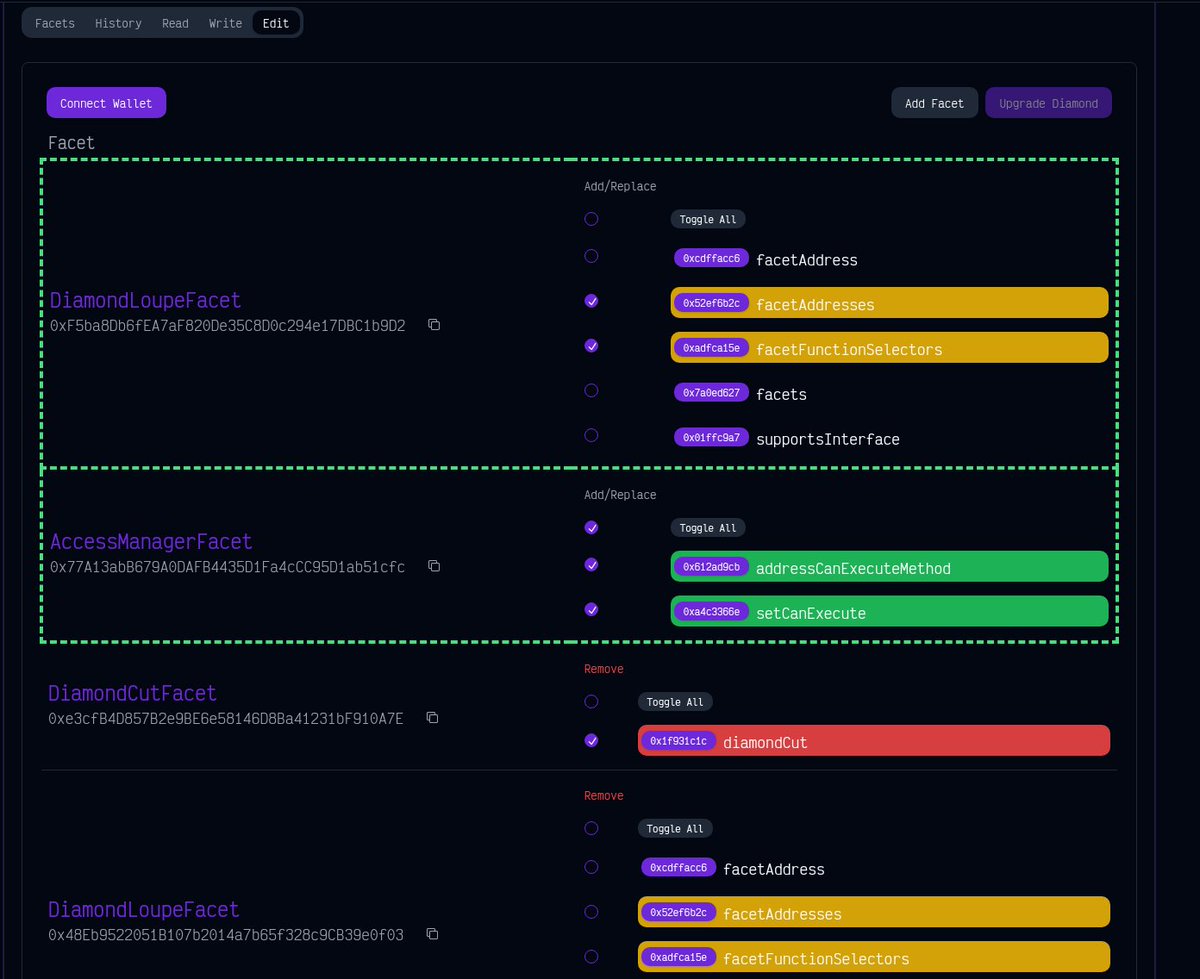Image resolution: width=1200 pixels, height=979 pixels.
Task: Uncheck the diamondCut removal checkbox
Action: pos(591,740)
